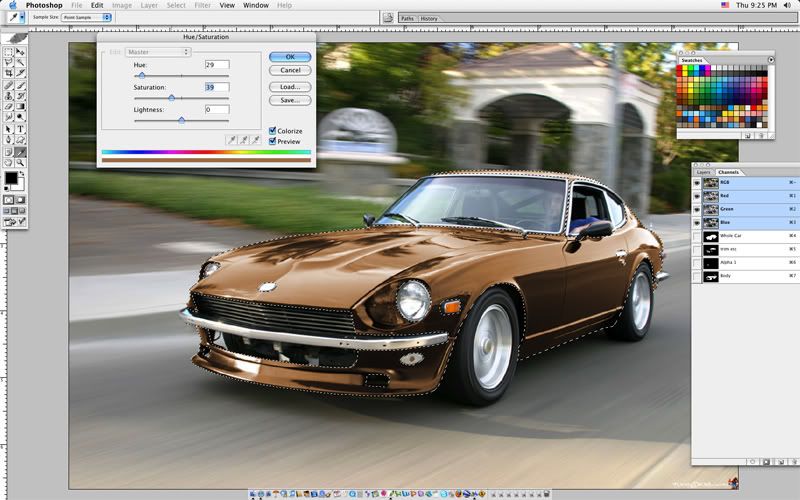Select the Magic Wand tool
Screen dimensions: 800x500
pos(21,62)
